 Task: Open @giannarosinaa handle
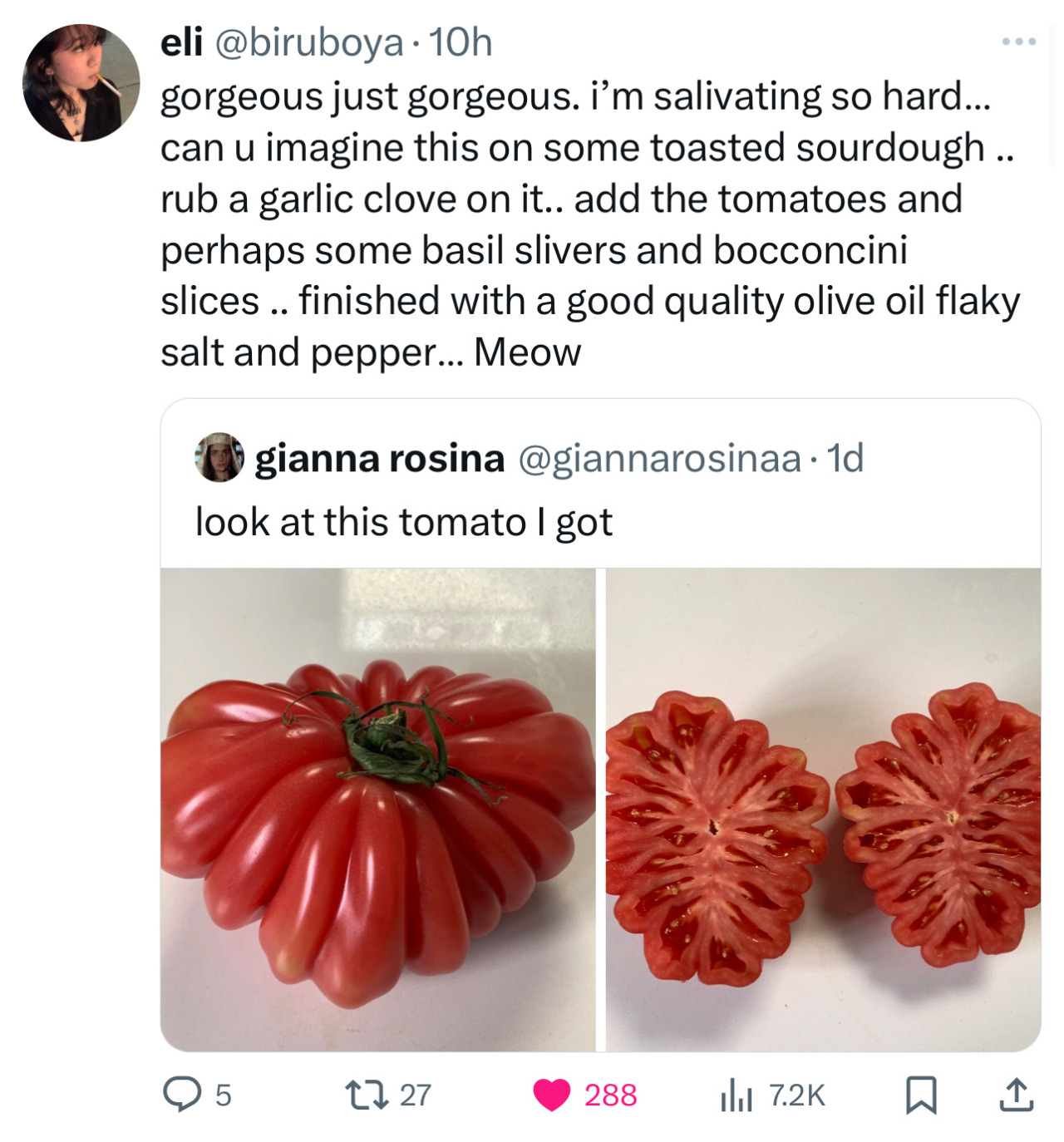tap(660, 459)
